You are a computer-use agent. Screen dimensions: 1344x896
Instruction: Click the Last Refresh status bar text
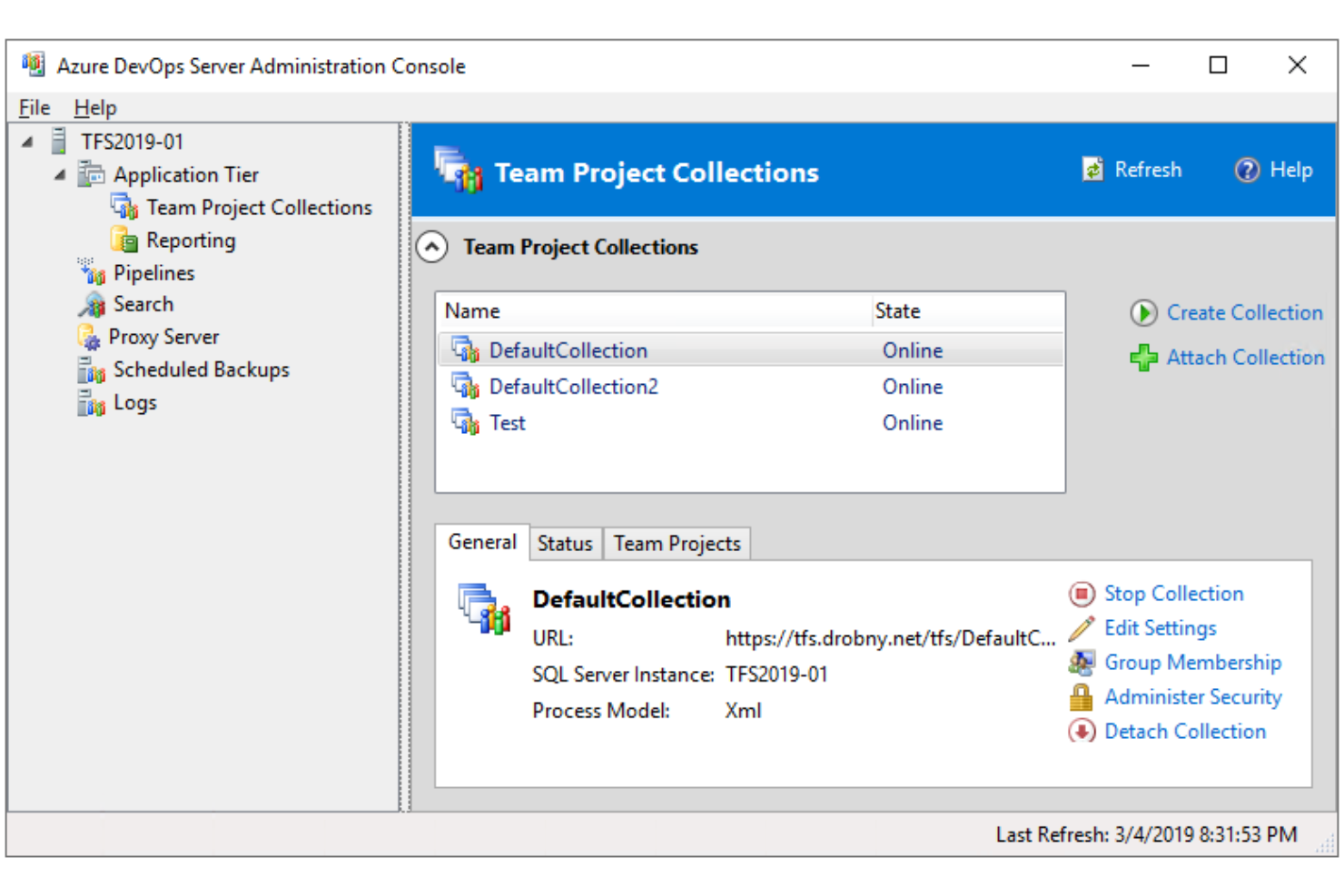[x=1146, y=834]
